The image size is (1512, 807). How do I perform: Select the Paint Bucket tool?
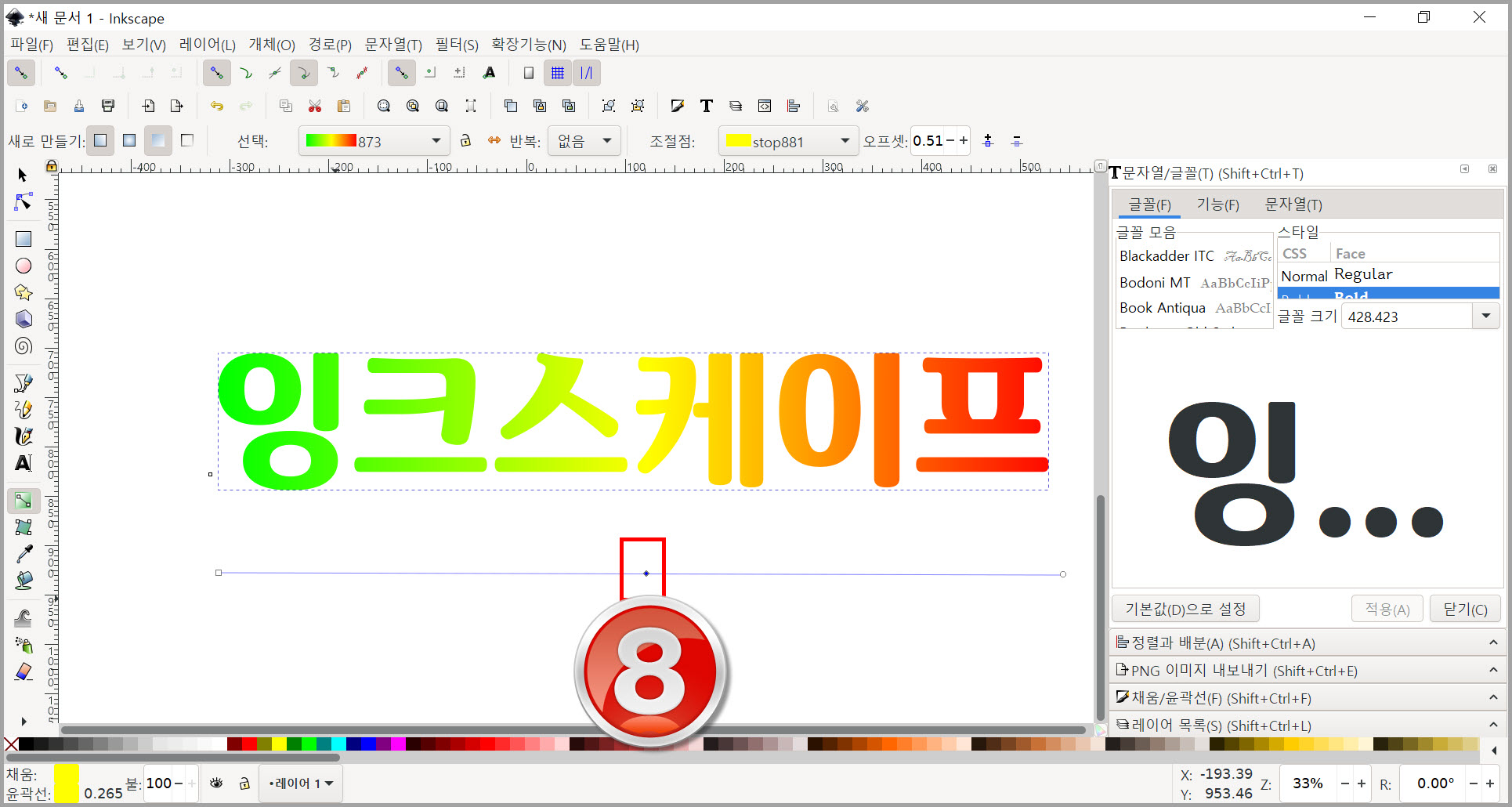point(24,581)
